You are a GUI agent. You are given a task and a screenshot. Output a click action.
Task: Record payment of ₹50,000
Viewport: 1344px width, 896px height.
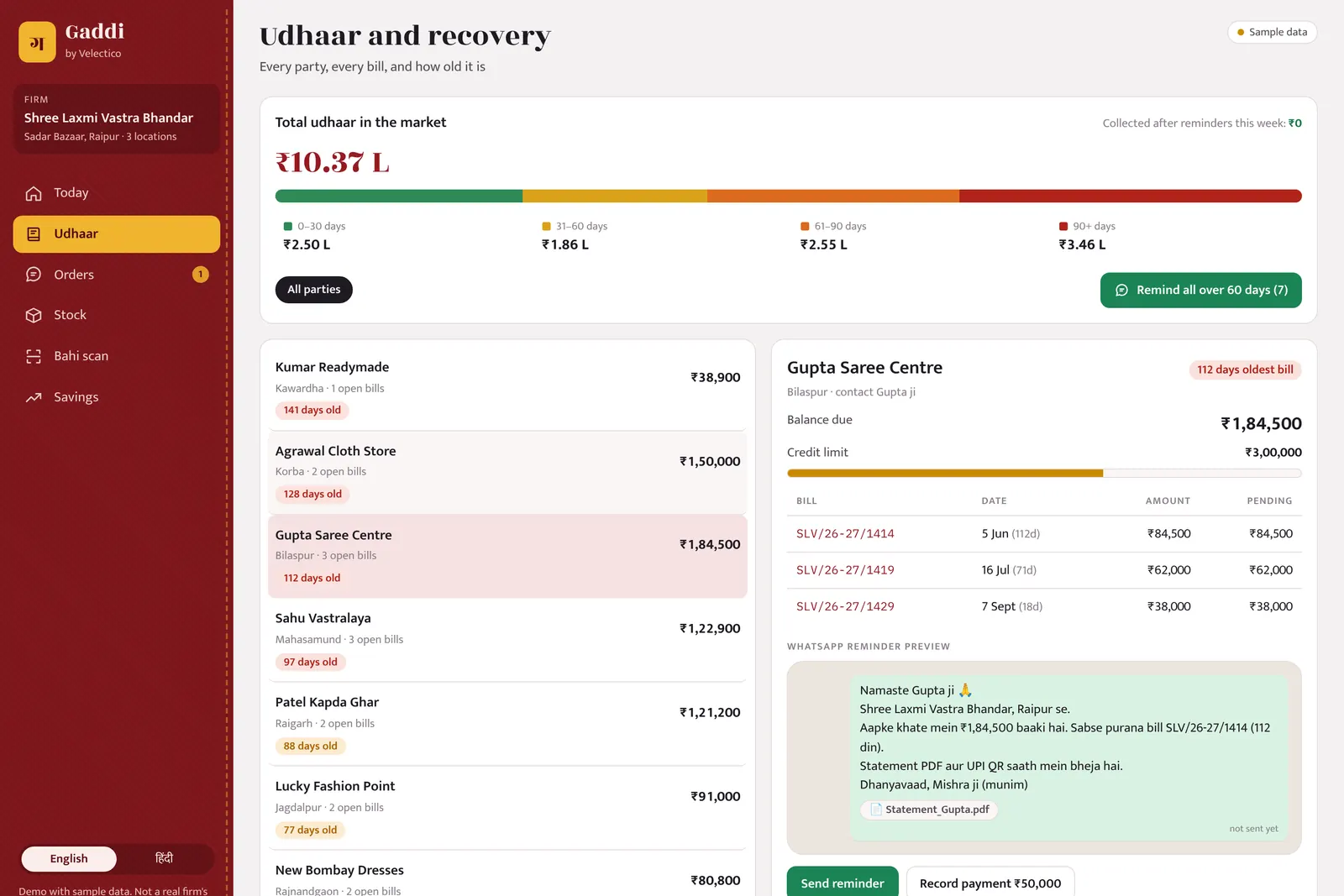[x=990, y=882]
